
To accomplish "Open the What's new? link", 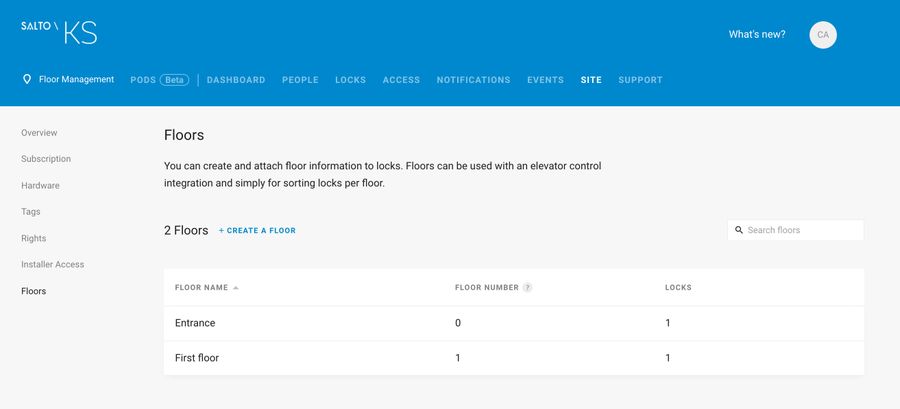I will (757, 34).
